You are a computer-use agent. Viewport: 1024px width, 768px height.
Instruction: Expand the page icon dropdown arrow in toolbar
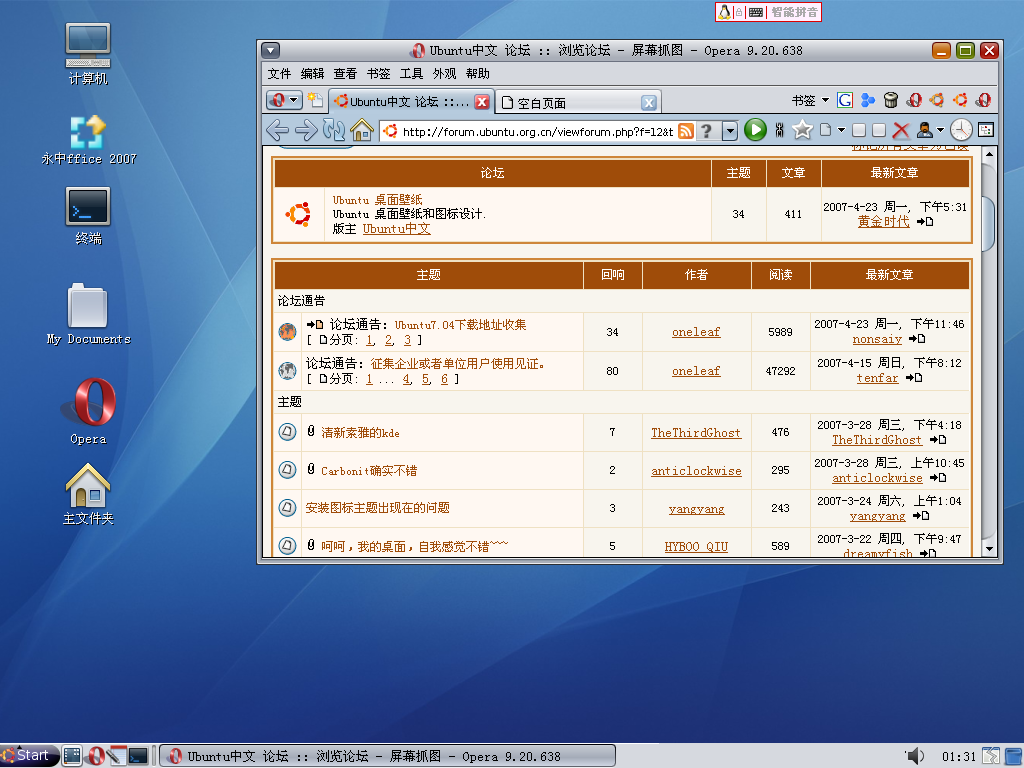tap(841, 130)
